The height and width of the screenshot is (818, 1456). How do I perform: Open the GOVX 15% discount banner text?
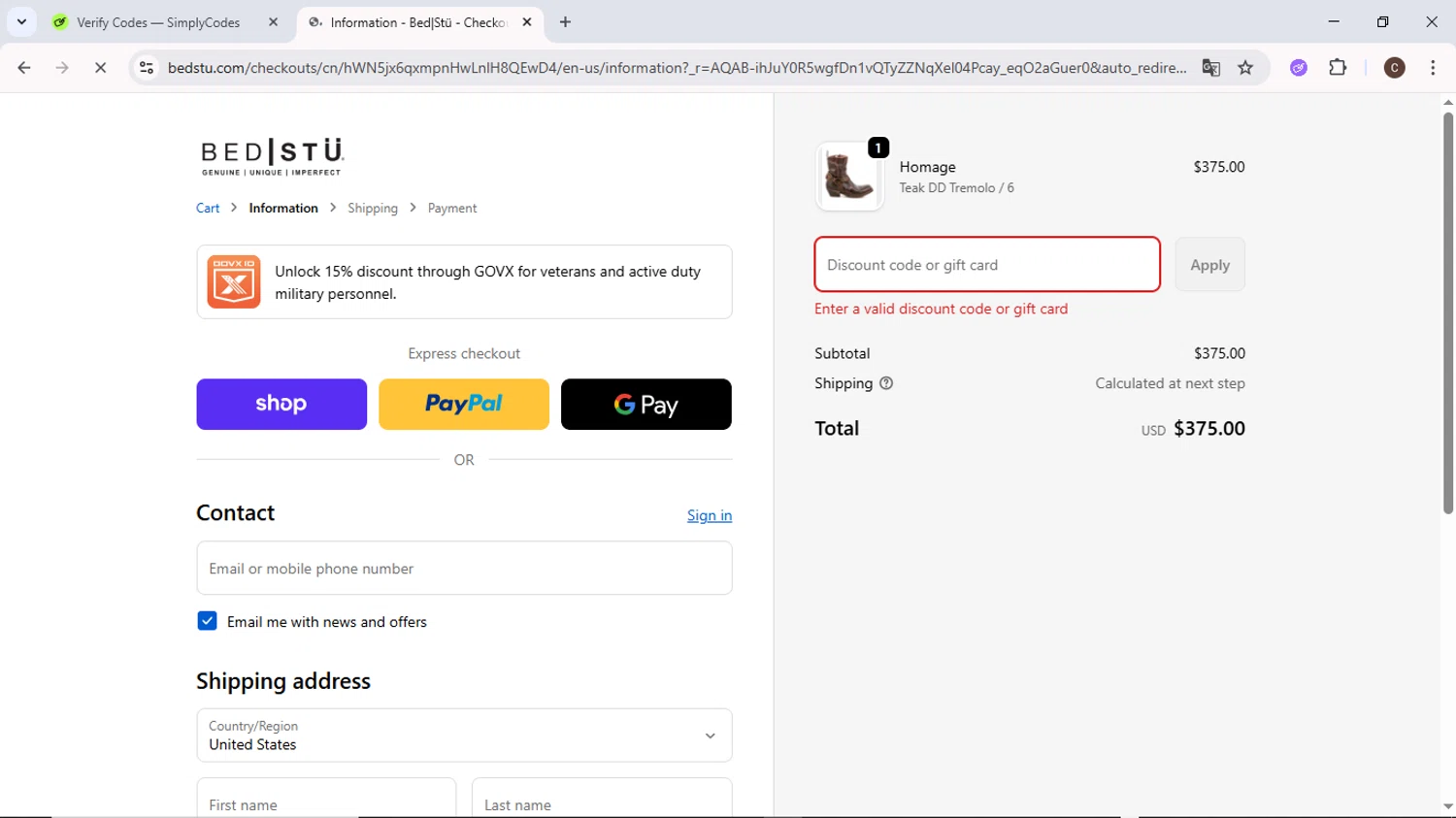487,282
